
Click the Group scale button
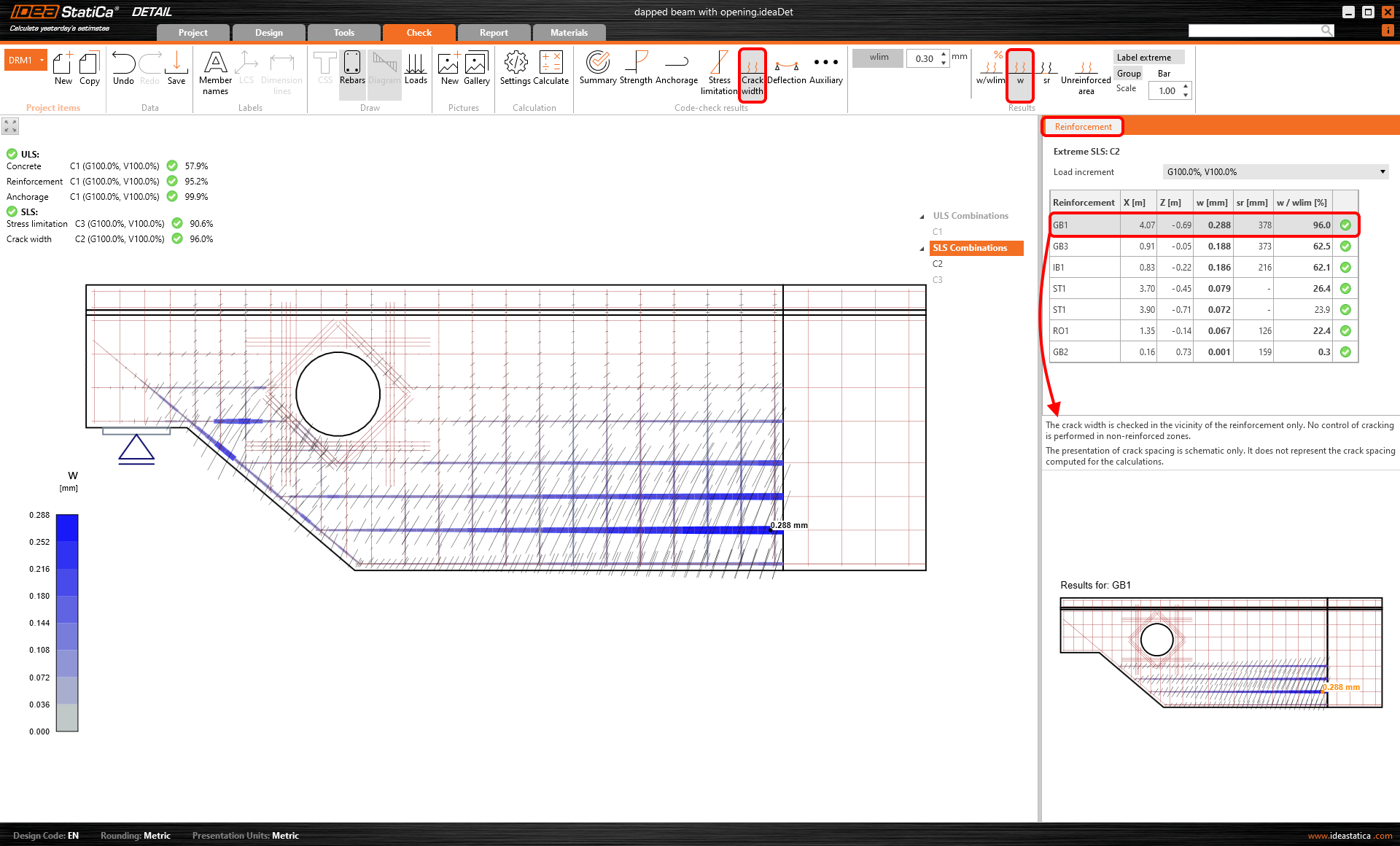pyautogui.click(x=1128, y=73)
